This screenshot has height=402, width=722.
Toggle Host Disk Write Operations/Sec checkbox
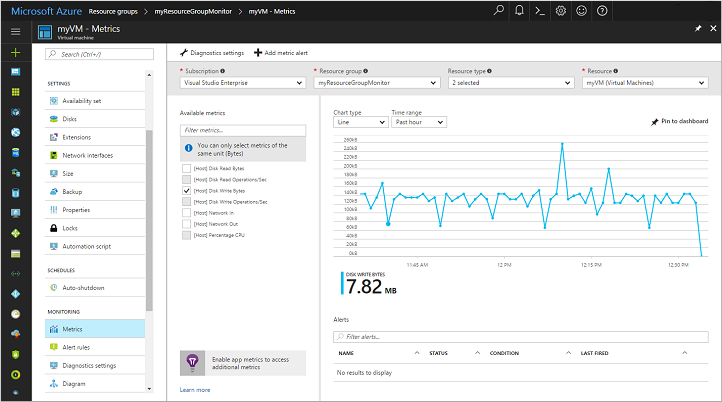tap(186, 202)
